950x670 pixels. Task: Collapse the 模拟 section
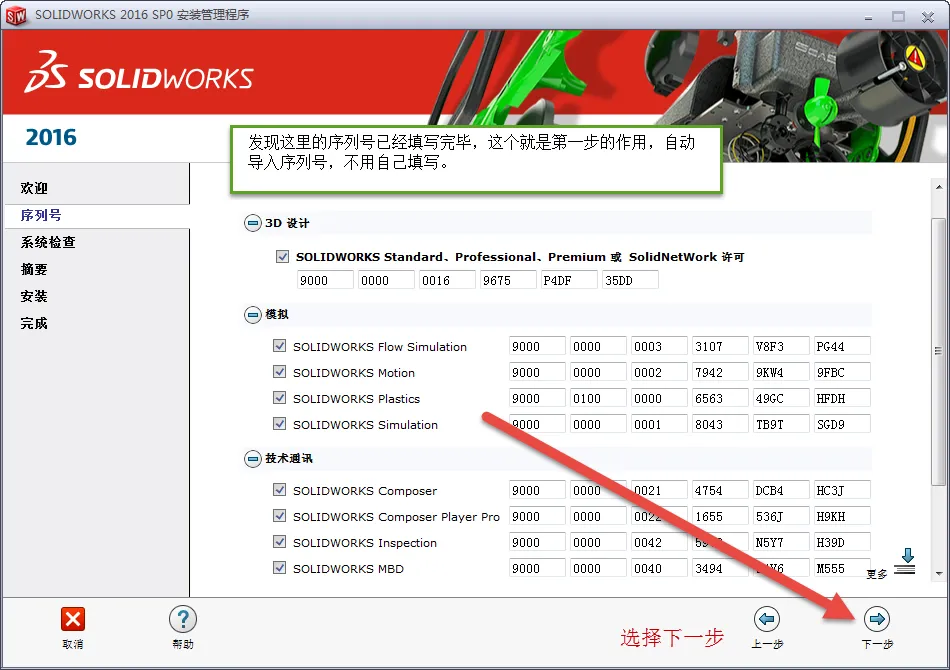pos(253,314)
